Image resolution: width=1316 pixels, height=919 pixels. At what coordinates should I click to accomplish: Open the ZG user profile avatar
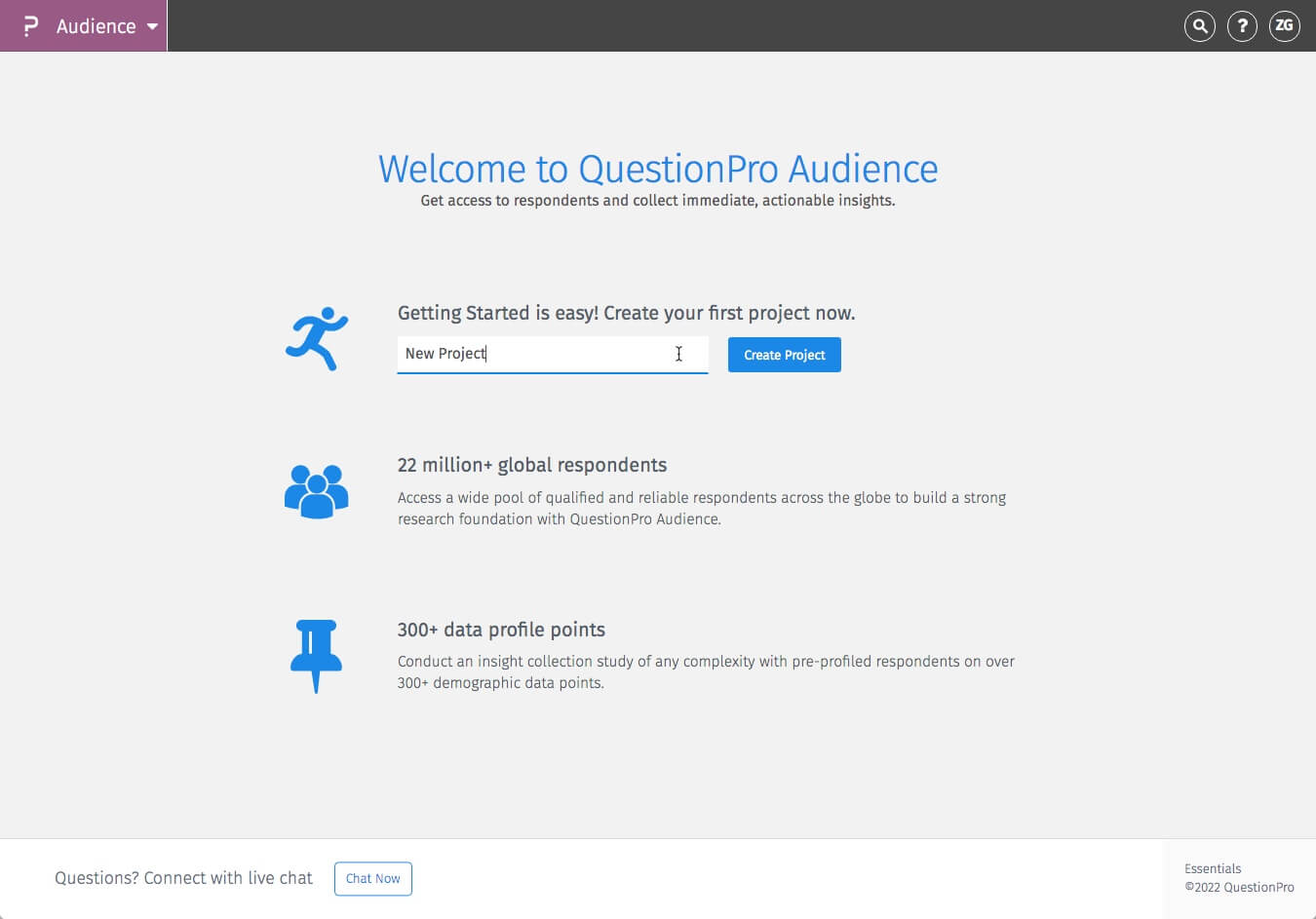pyautogui.click(x=1284, y=26)
